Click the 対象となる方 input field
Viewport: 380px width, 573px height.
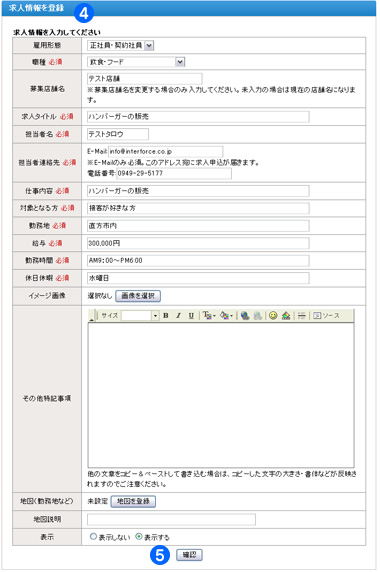click(x=198, y=208)
